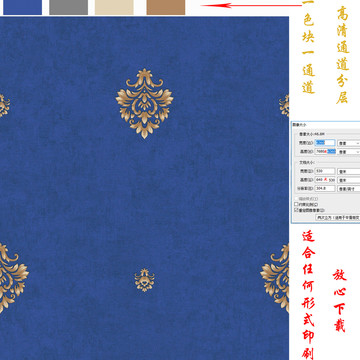Click the pixel height input field

[325, 151]
